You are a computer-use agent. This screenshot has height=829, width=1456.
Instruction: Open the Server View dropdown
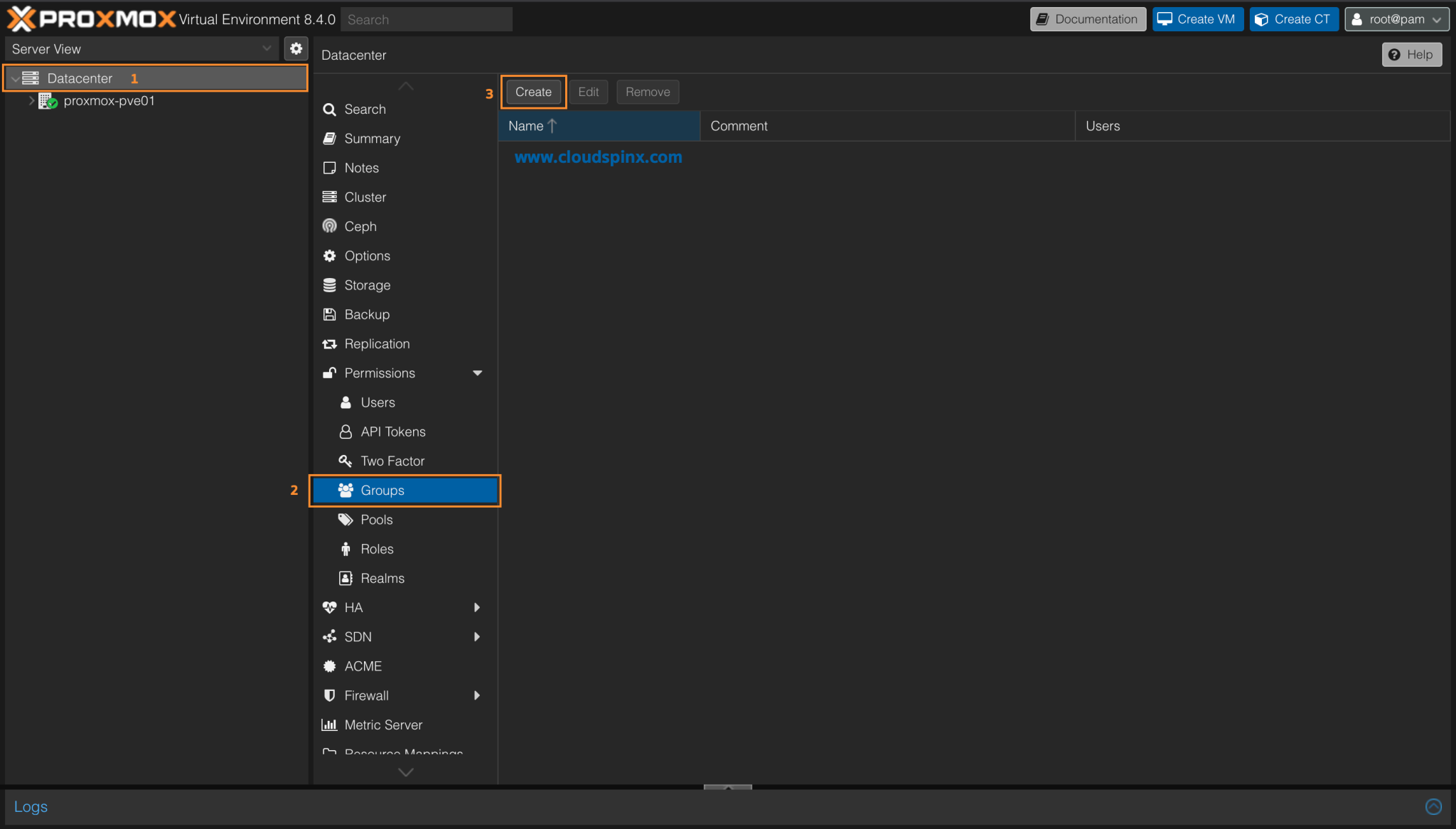[266, 48]
